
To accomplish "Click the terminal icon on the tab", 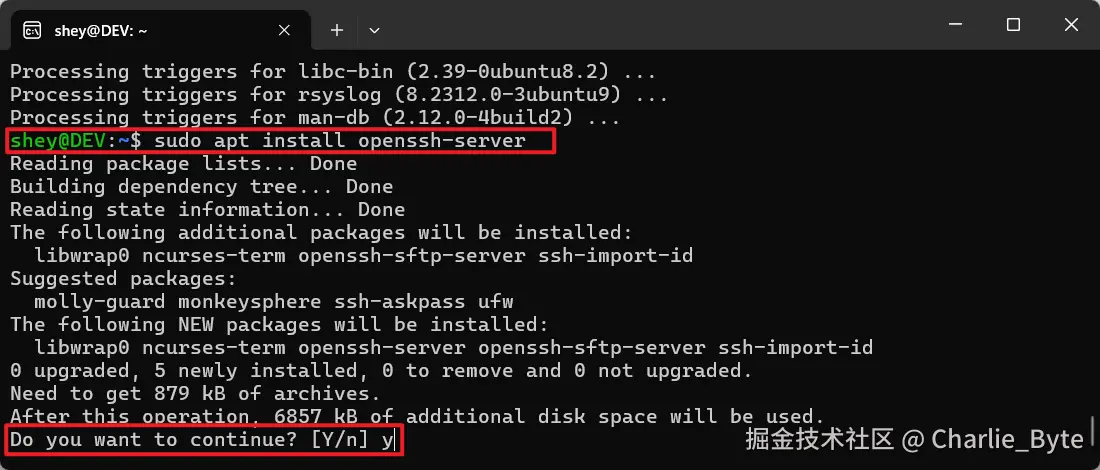I will tap(32, 30).
